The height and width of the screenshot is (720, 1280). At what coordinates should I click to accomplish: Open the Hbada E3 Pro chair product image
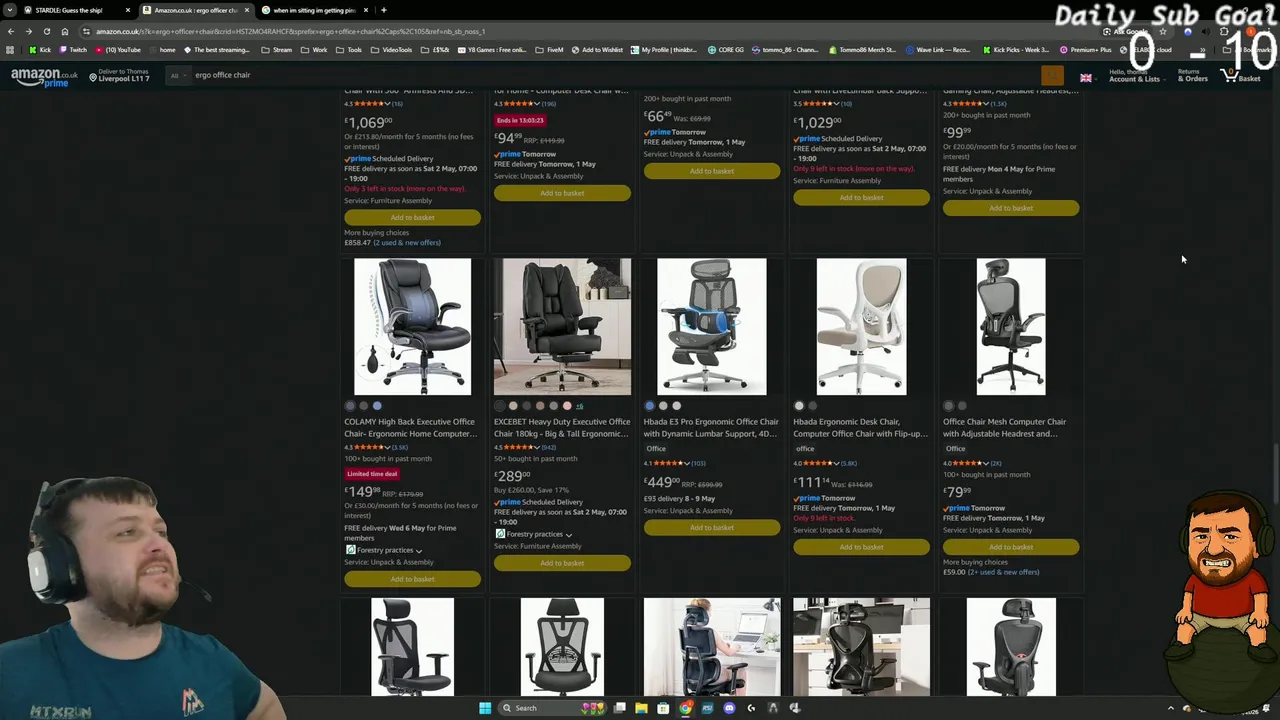[711, 327]
